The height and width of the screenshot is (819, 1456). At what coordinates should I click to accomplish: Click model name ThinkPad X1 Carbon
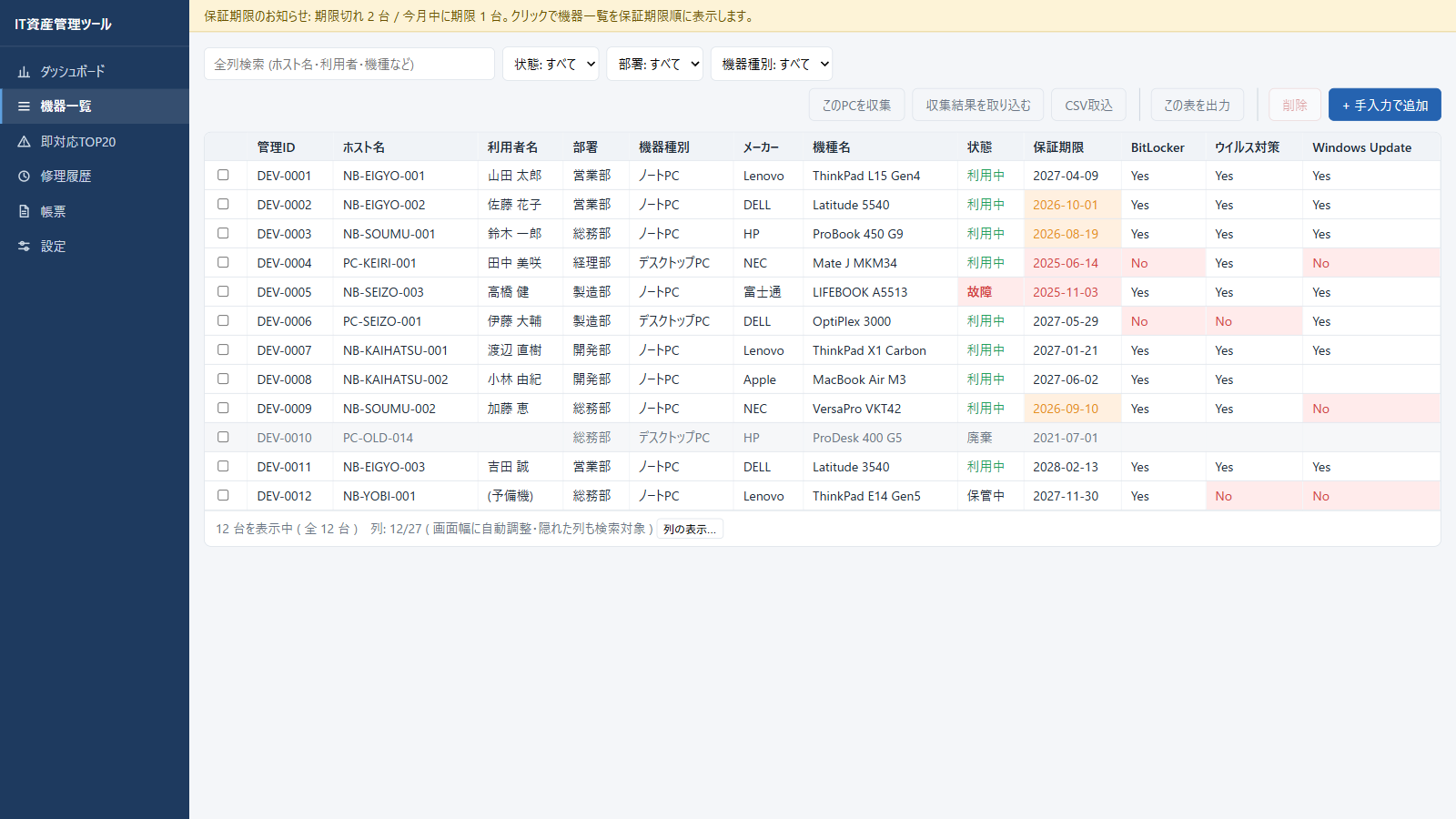coord(869,350)
